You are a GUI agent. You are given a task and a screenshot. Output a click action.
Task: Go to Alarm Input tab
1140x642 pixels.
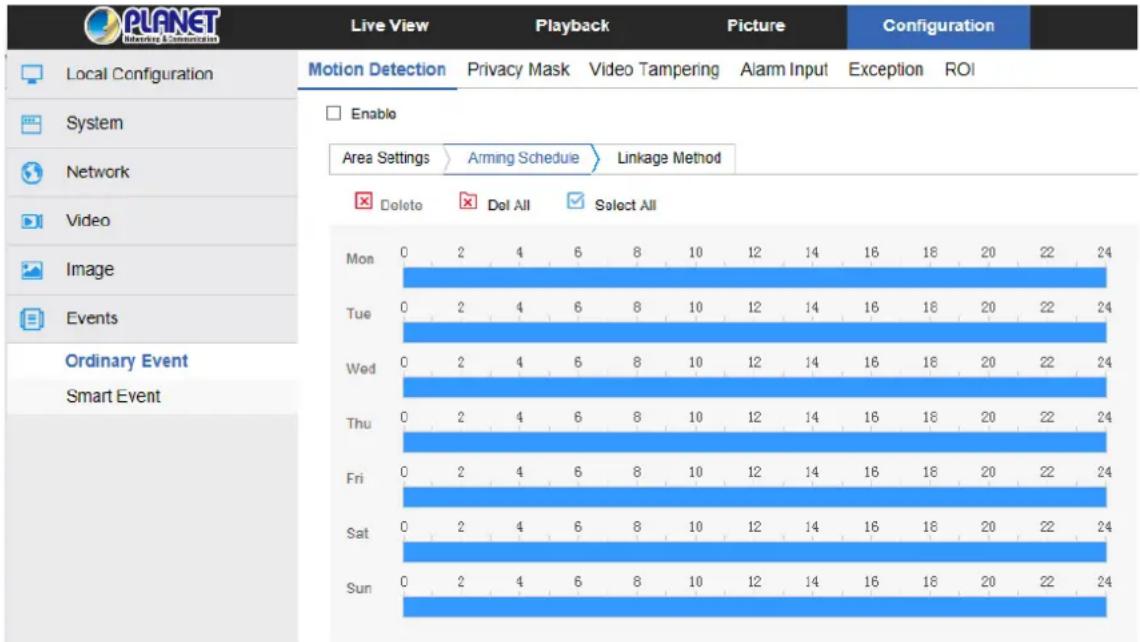(x=784, y=70)
